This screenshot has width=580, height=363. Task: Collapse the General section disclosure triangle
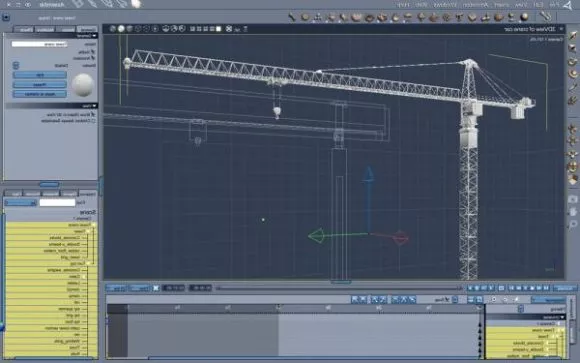point(95,36)
